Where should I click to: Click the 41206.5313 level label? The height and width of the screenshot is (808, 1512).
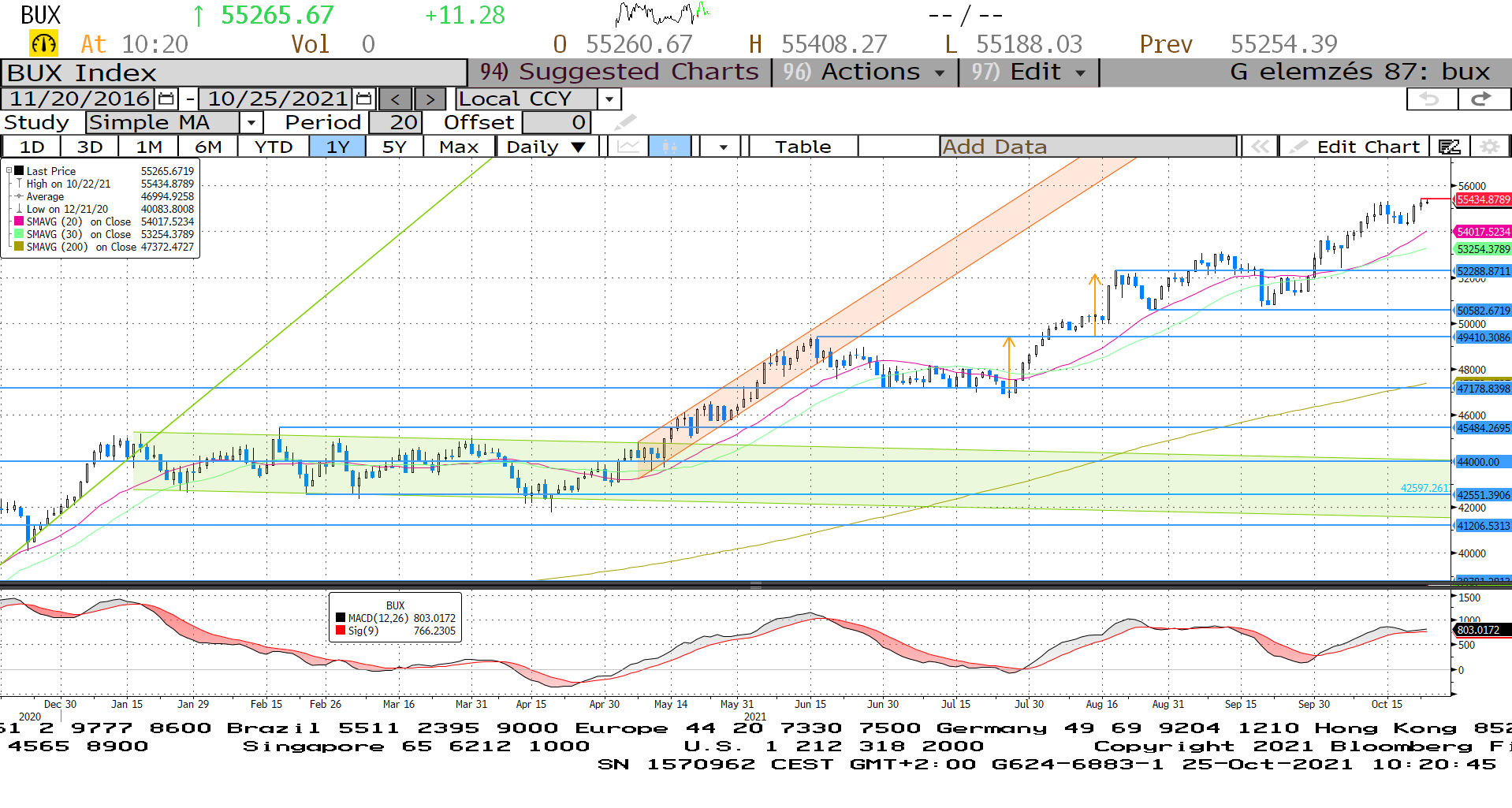tap(1483, 526)
